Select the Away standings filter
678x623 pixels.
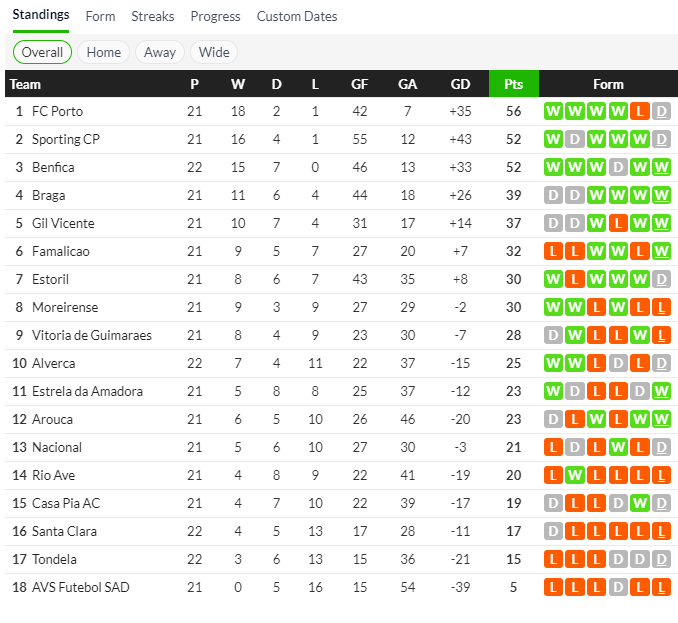(160, 52)
